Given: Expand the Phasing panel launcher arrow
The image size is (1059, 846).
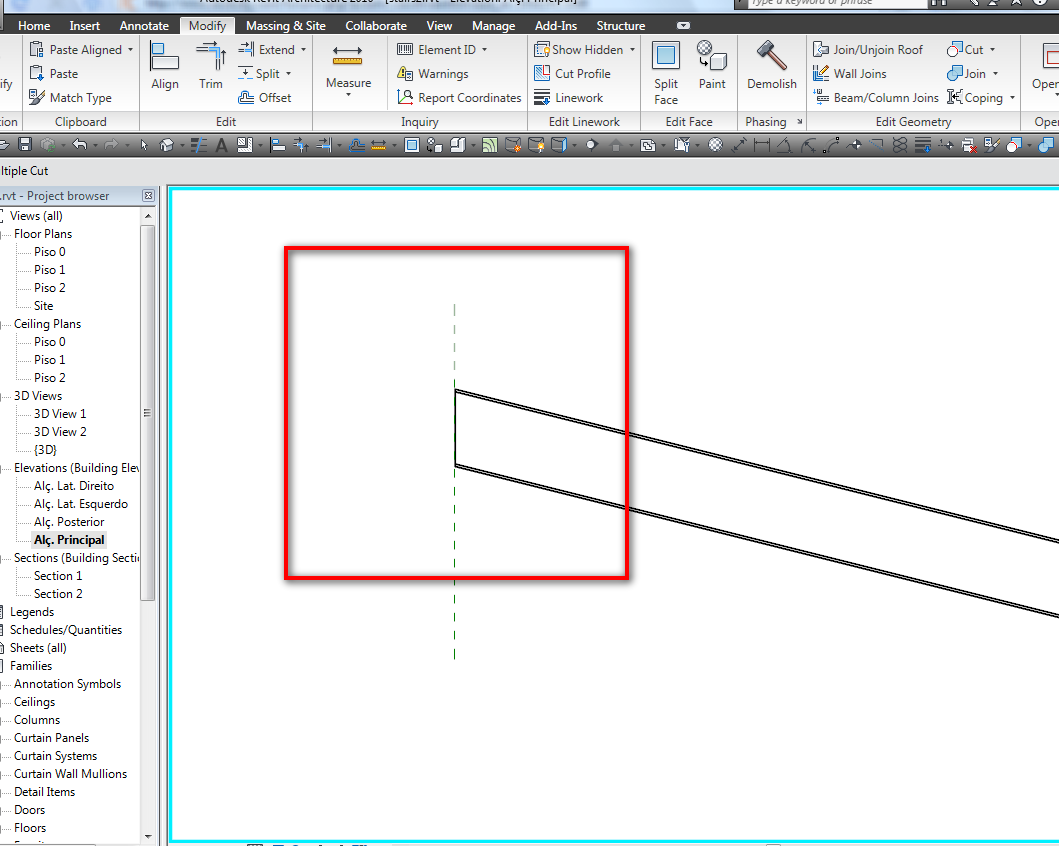Looking at the screenshot, I should [x=800, y=122].
